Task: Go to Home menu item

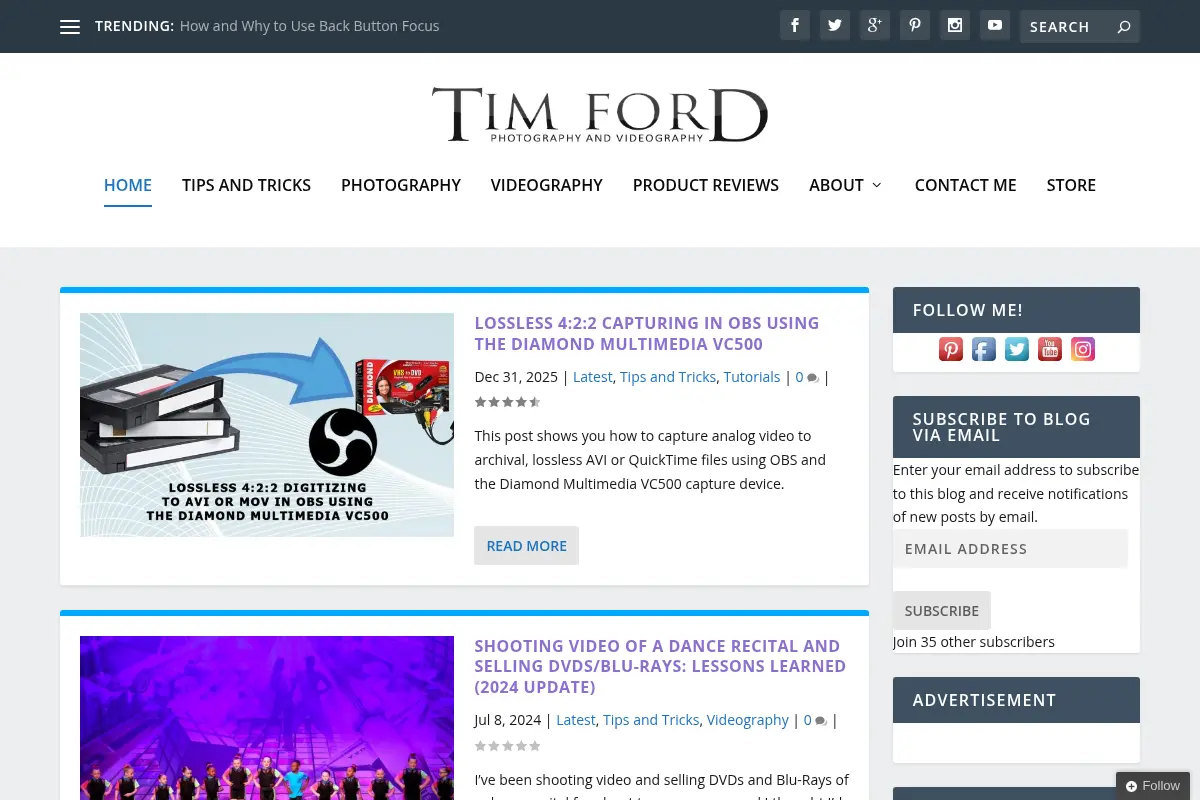Action: pos(128,185)
